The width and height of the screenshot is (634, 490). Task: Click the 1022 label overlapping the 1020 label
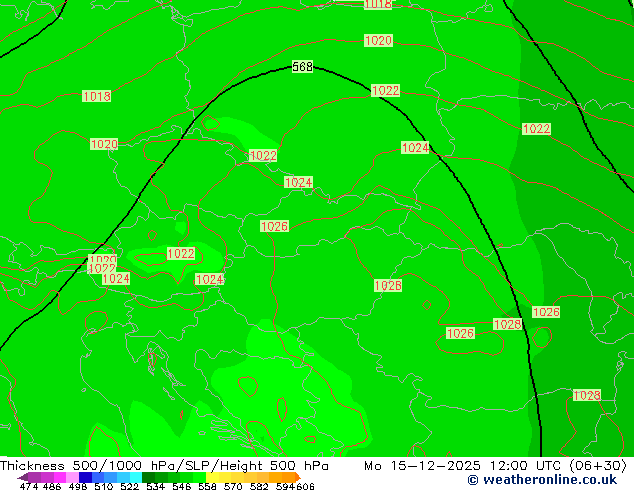pos(102,268)
